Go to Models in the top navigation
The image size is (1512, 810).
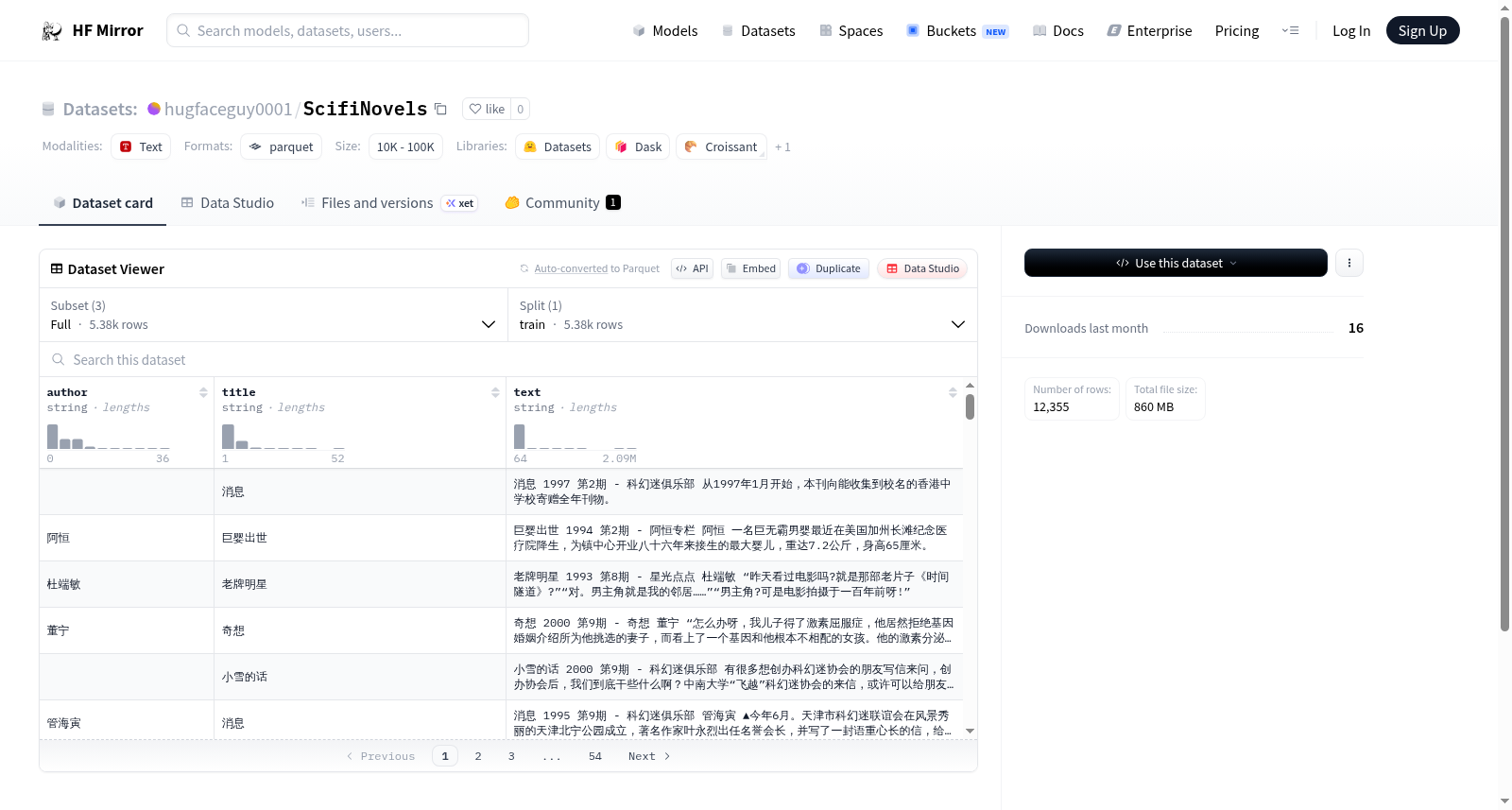665,31
